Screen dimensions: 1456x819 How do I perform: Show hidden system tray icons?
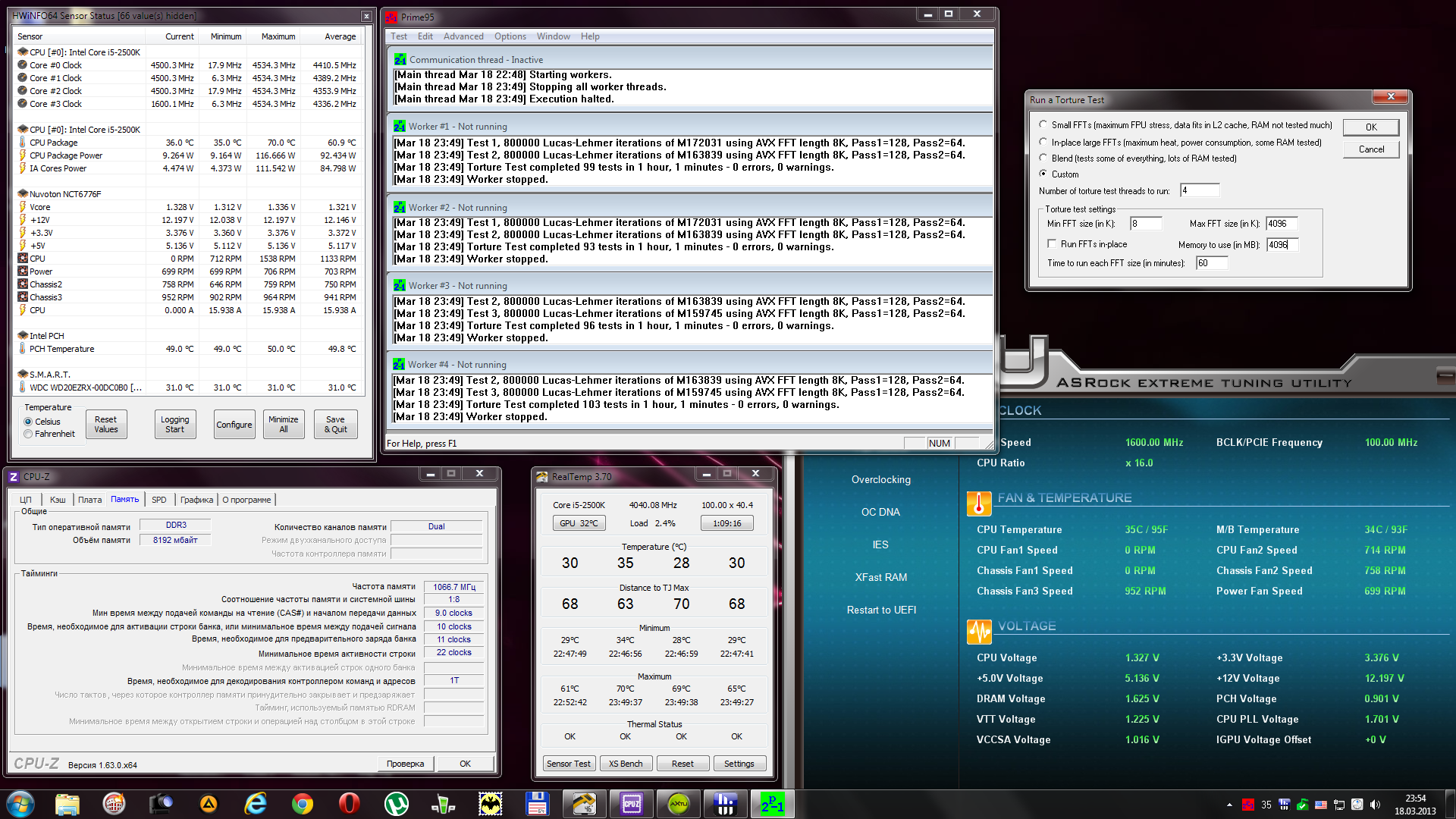1228,805
